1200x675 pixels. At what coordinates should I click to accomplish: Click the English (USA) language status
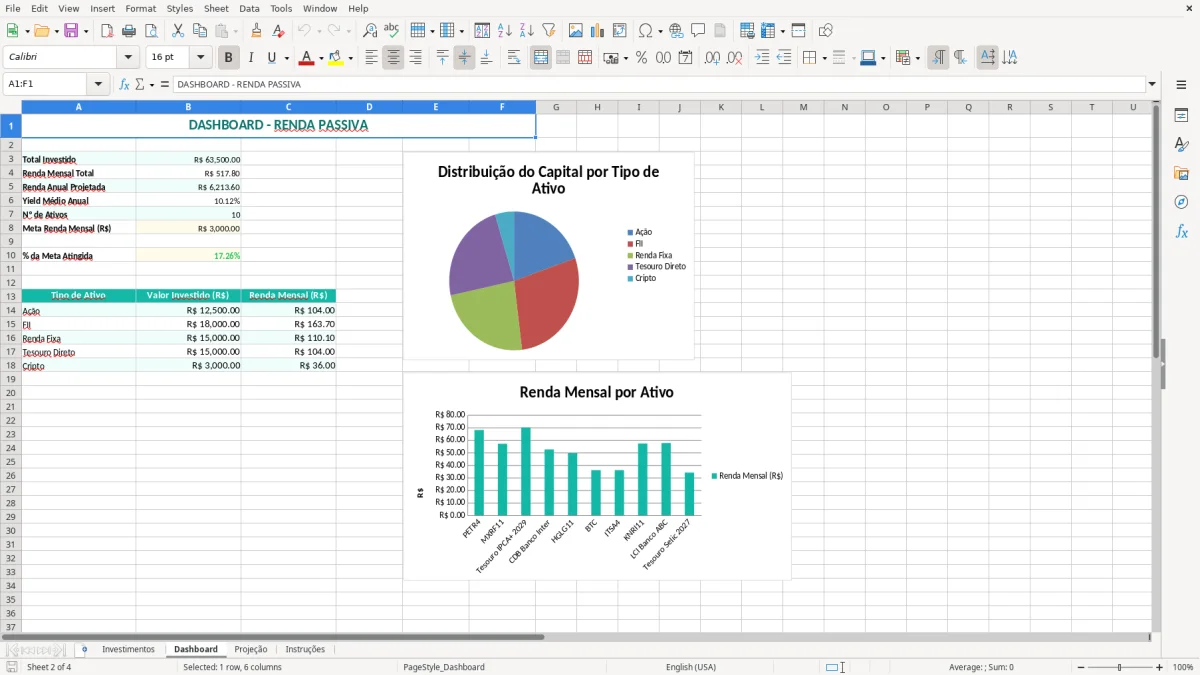tap(691, 667)
